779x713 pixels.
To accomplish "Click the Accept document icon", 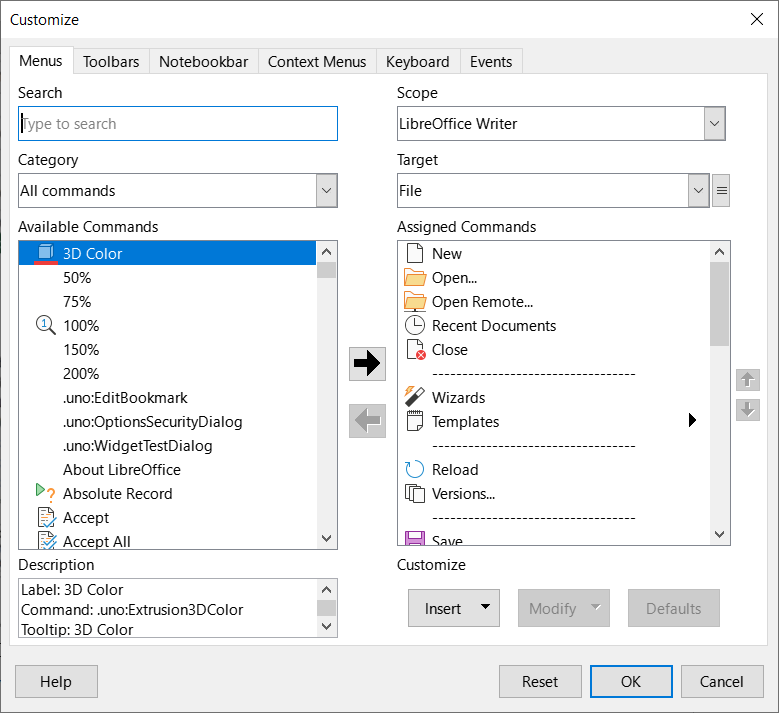I will coord(47,517).
